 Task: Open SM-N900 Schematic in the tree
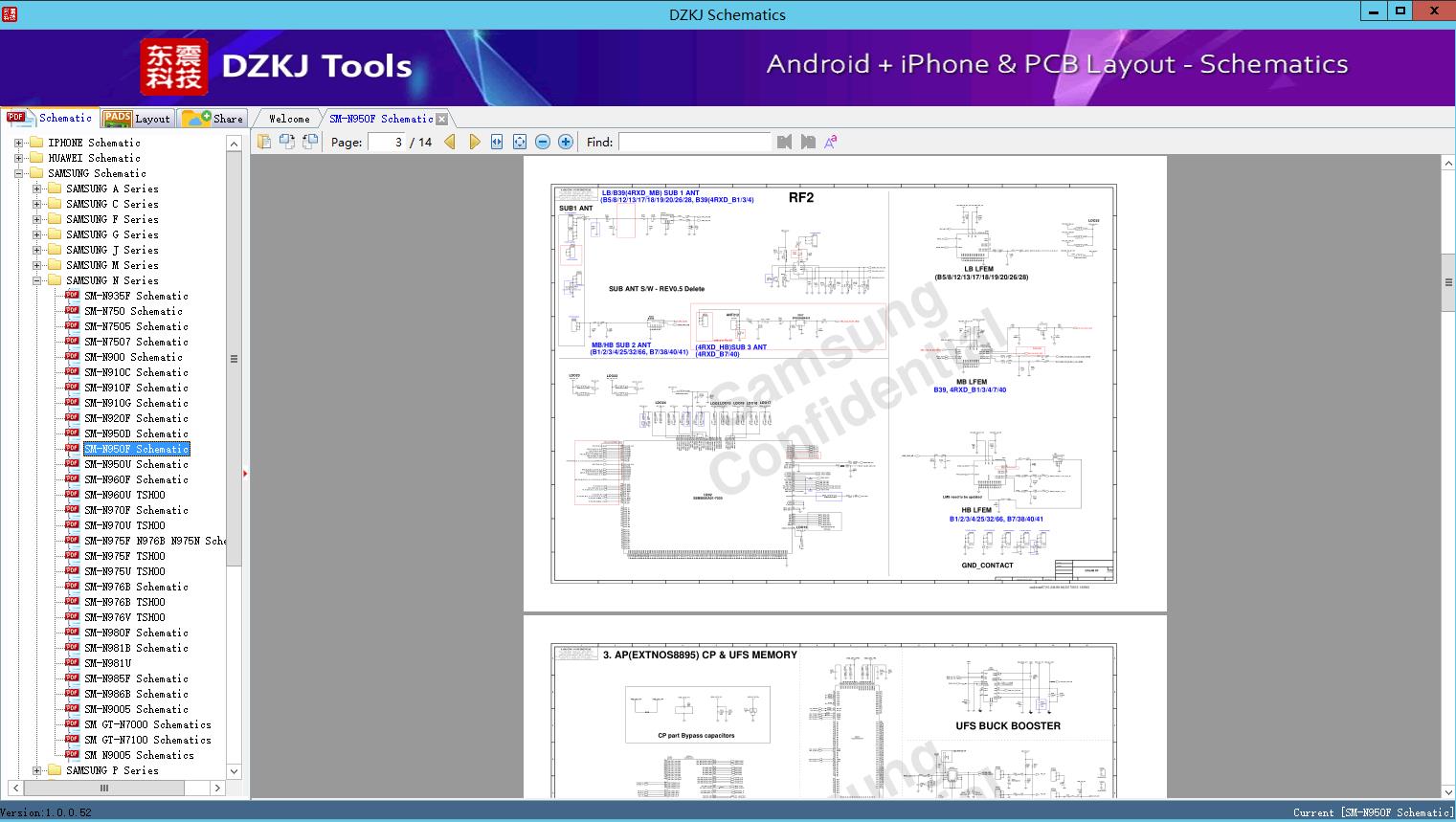[134, 357]
